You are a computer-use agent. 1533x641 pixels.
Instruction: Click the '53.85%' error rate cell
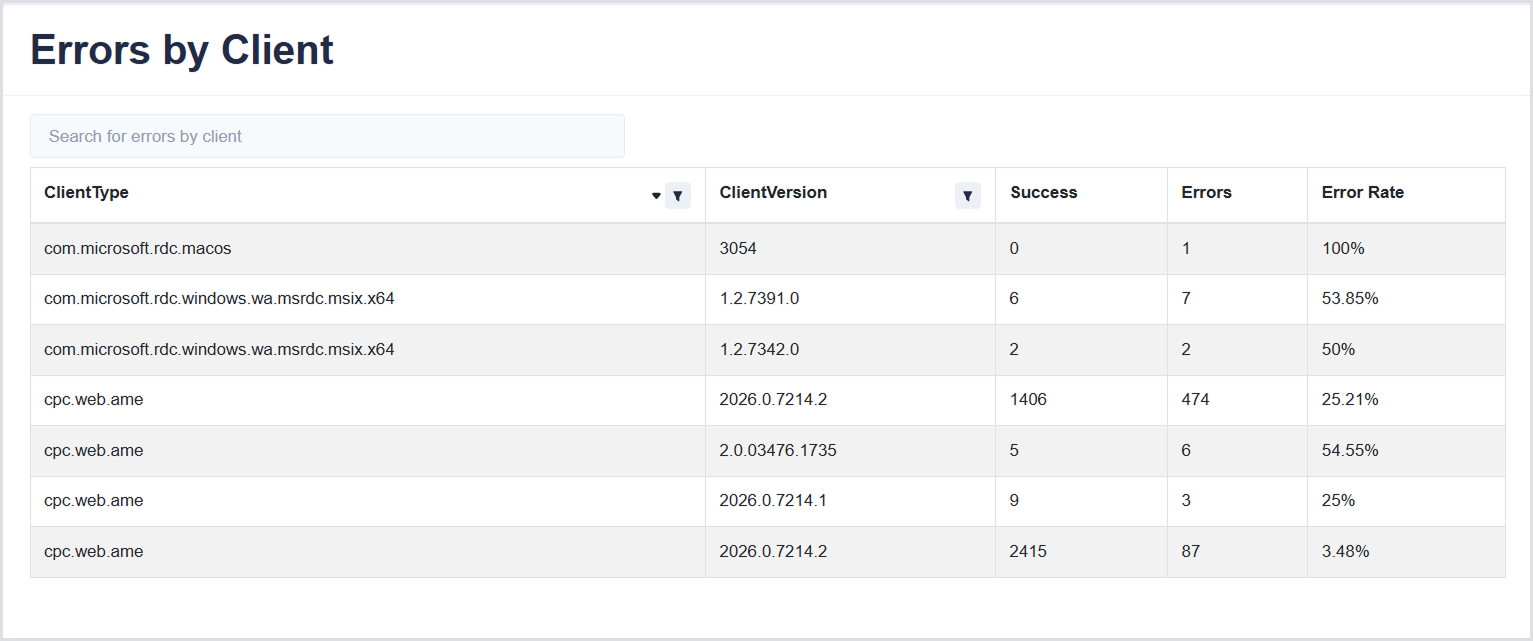click(x=1406, y=299)
